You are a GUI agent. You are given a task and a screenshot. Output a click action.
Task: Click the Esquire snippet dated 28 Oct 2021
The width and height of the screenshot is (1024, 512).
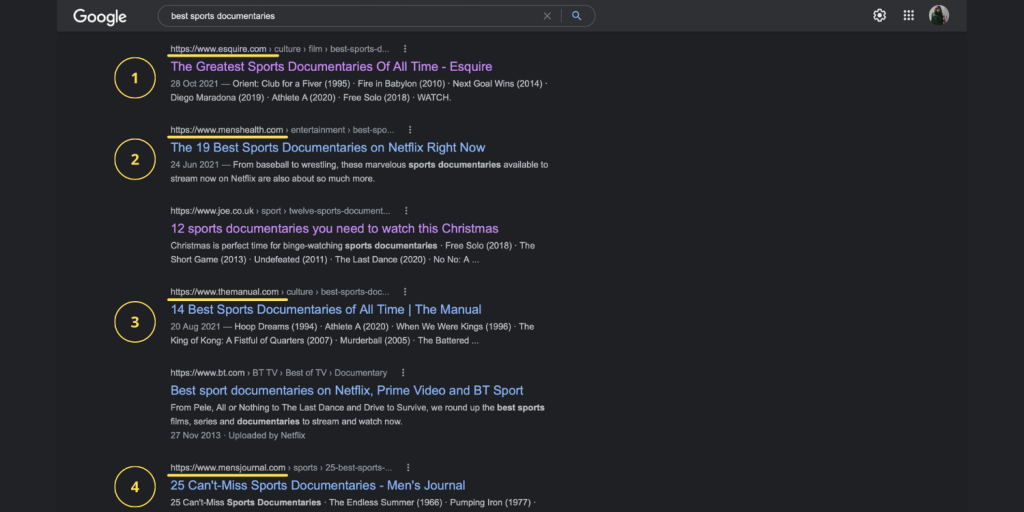(359, 91)
